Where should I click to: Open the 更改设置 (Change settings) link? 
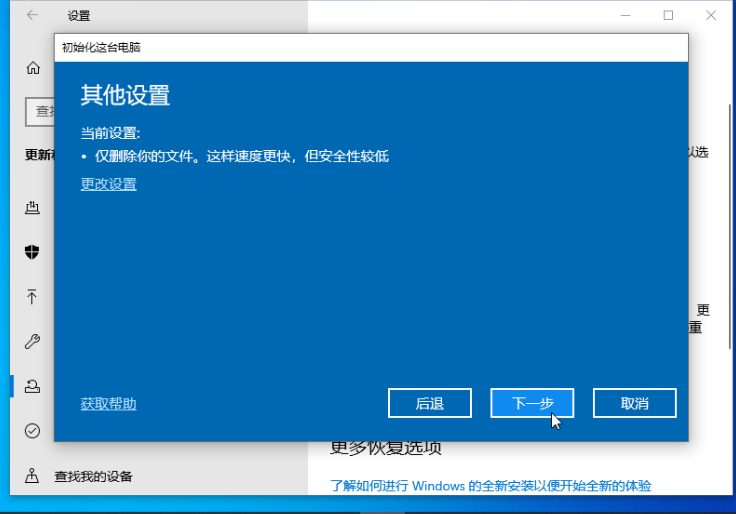pyautogui.click(x=108, y=184)
